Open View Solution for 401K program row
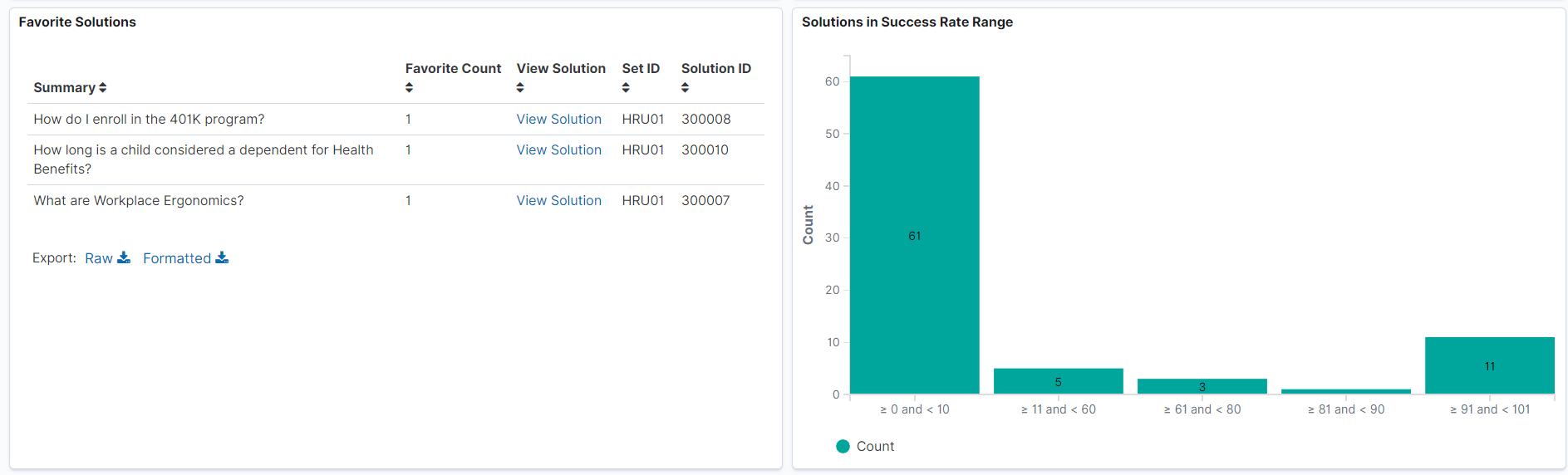1568x475 pixels. (558, 120)
